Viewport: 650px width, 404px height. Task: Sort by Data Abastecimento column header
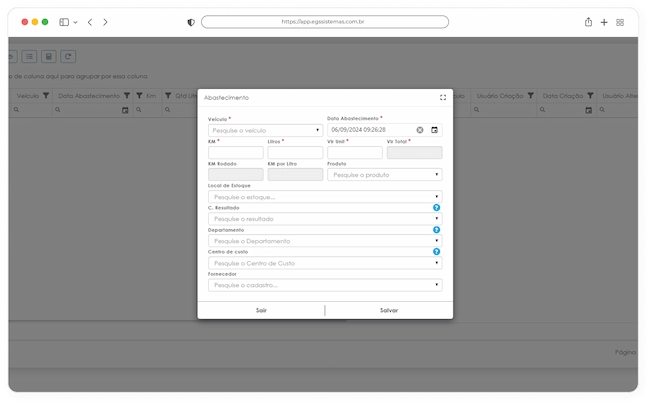click(x=89, y=96)
